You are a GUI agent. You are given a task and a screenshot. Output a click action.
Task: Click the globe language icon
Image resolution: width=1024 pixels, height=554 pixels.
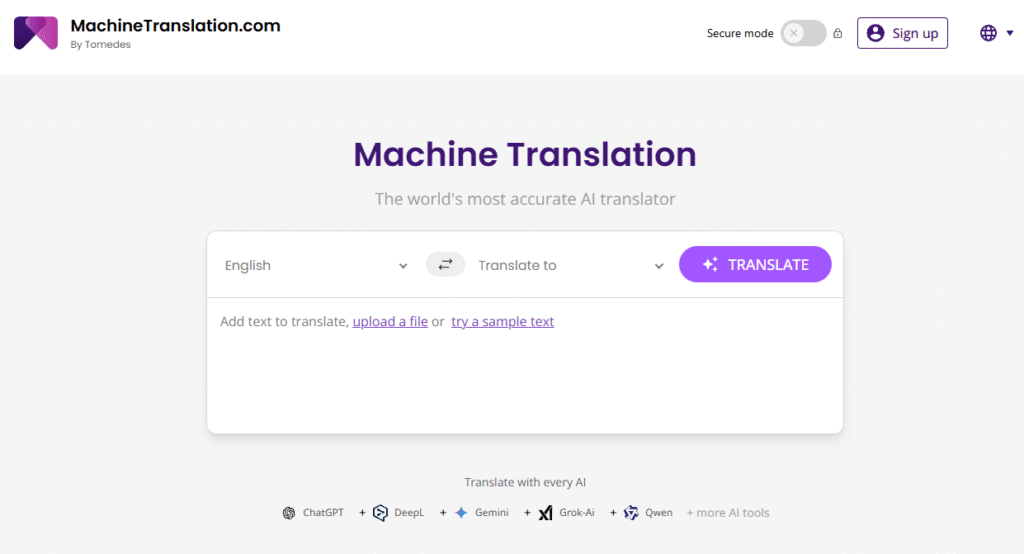point(988,33)
